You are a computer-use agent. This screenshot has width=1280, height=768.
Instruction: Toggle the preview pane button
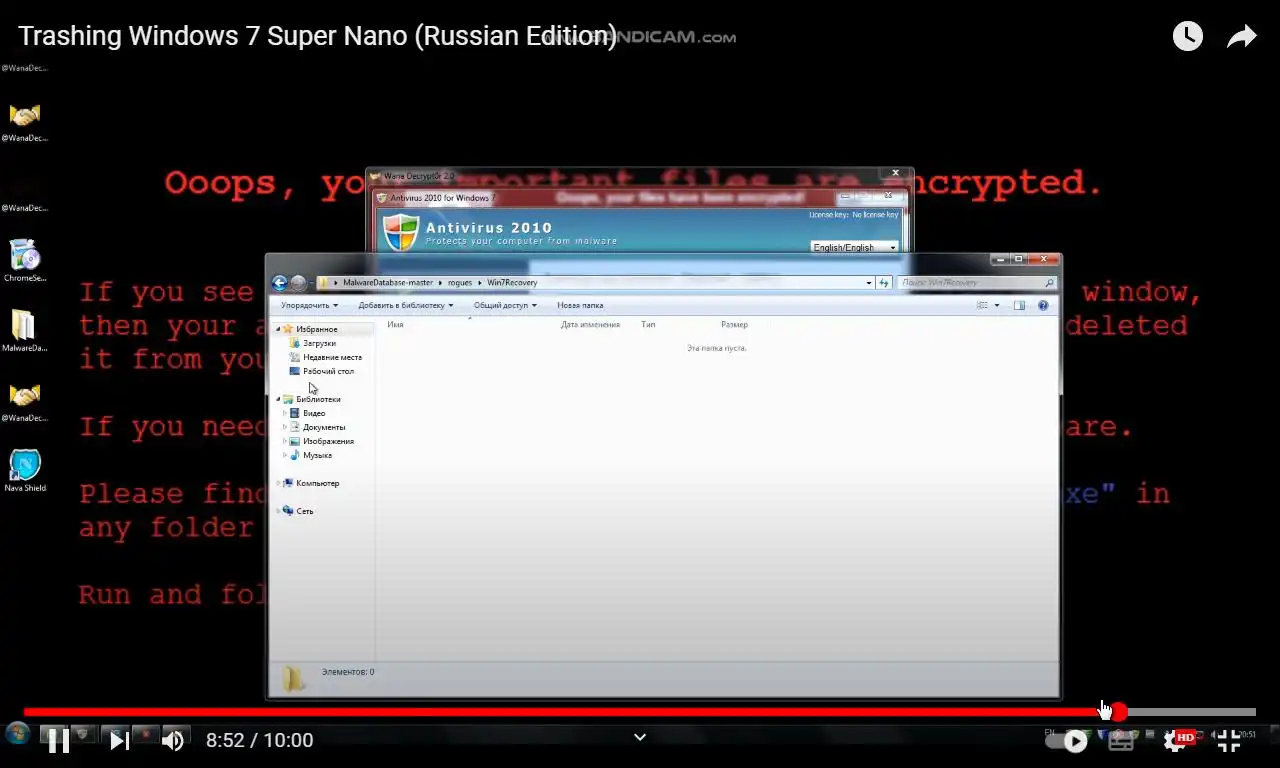pos(1019,305)
